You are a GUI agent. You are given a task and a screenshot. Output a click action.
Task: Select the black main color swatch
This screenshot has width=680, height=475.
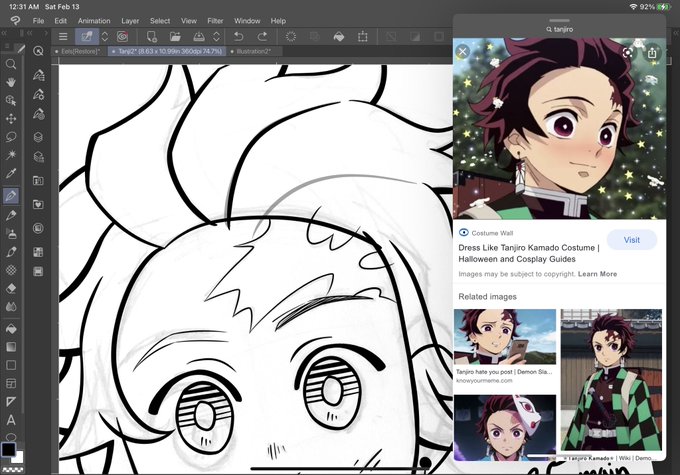(8, 449)
